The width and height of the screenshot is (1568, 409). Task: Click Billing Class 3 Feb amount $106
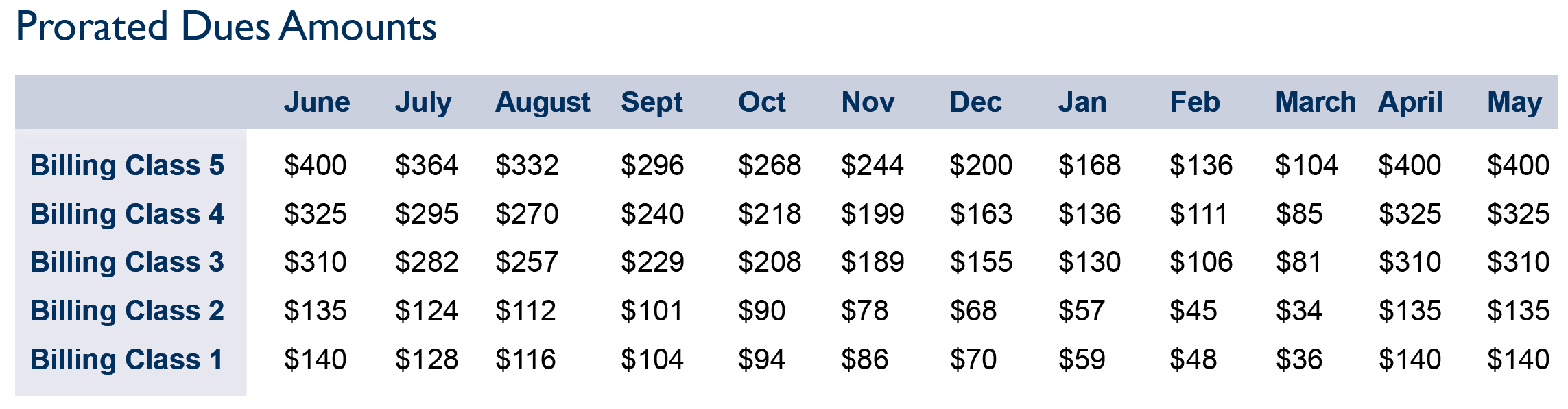click(1201, 262)
